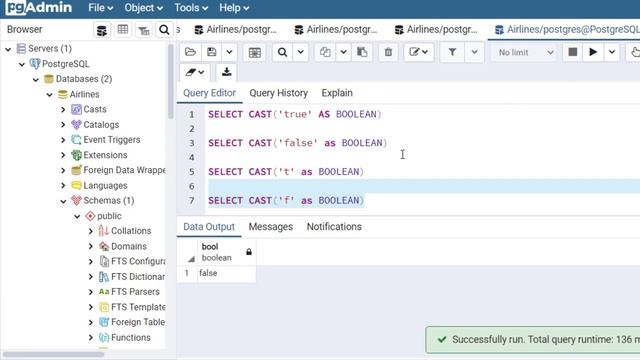
Task: Select the Domains tree item
Action: tap(129, 246)
